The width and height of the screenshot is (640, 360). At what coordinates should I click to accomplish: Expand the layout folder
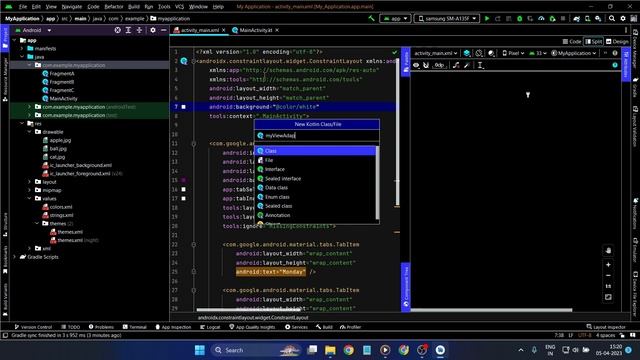tap(29, 182)
